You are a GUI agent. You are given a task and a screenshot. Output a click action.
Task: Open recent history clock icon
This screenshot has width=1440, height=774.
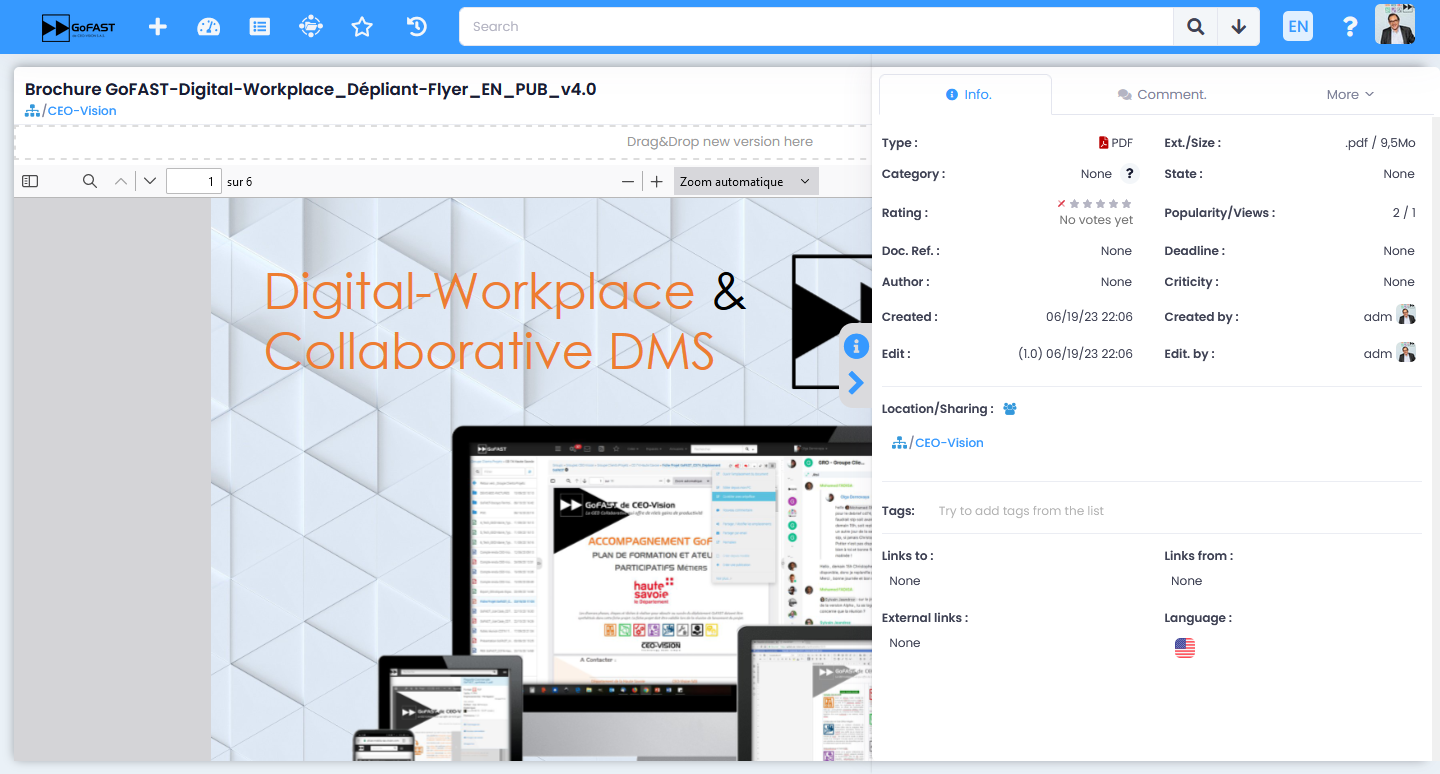(x=417, y=27)
